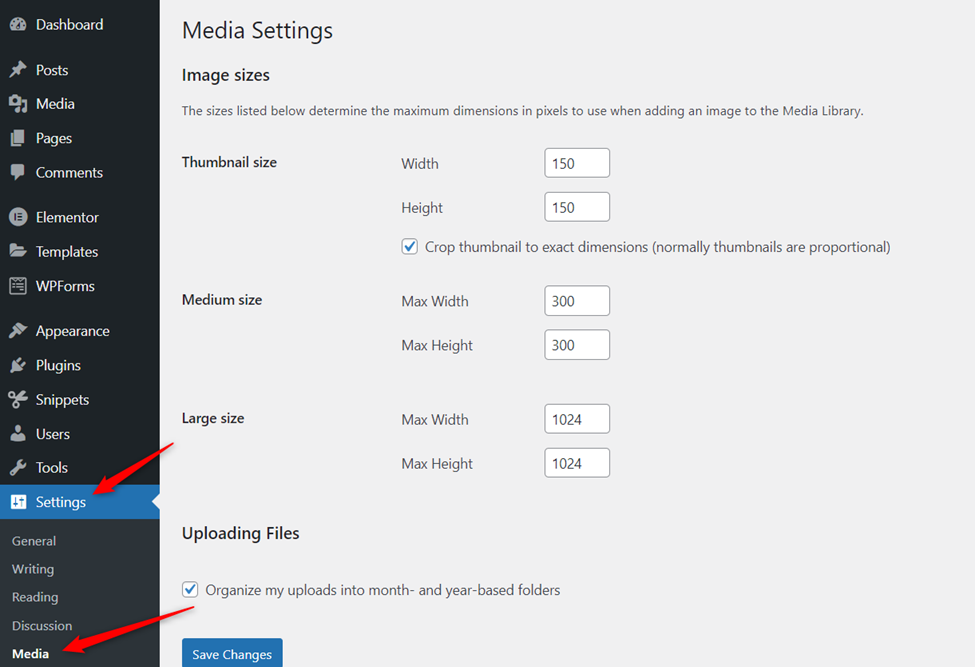Screen dimensions: 975x667
Task: Click the Templates folder icon
Action: click(18, 251)
